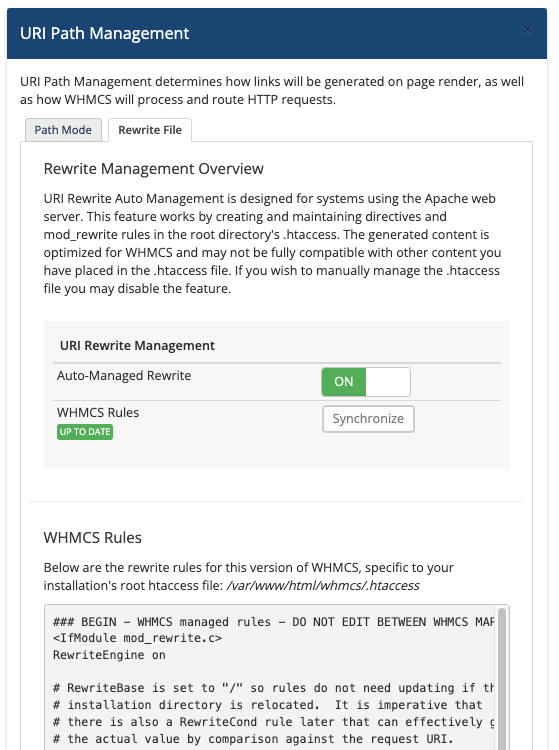Click the '### BEGIN - WHMCS managed rules' line

(273, 622)
